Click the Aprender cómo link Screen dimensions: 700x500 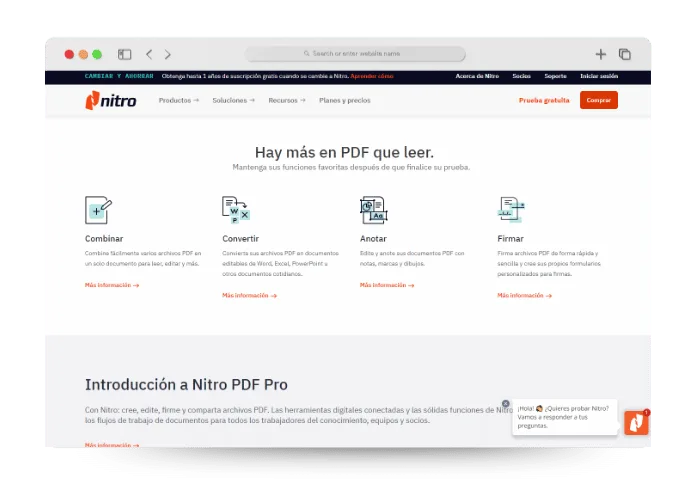click(x=372, y=76)
